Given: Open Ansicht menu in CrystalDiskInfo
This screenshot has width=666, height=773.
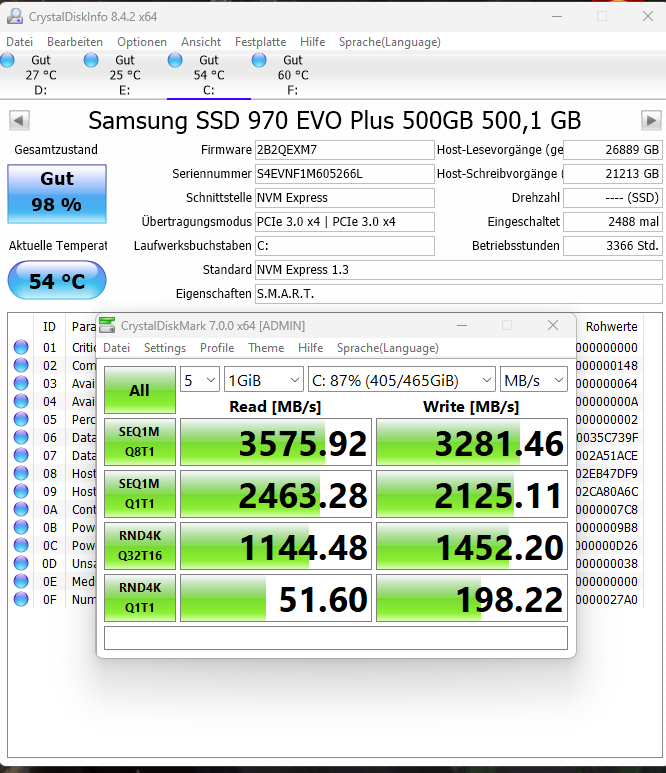Looking at the screenshot, I should pyautogui.click(x=201, y=42).
